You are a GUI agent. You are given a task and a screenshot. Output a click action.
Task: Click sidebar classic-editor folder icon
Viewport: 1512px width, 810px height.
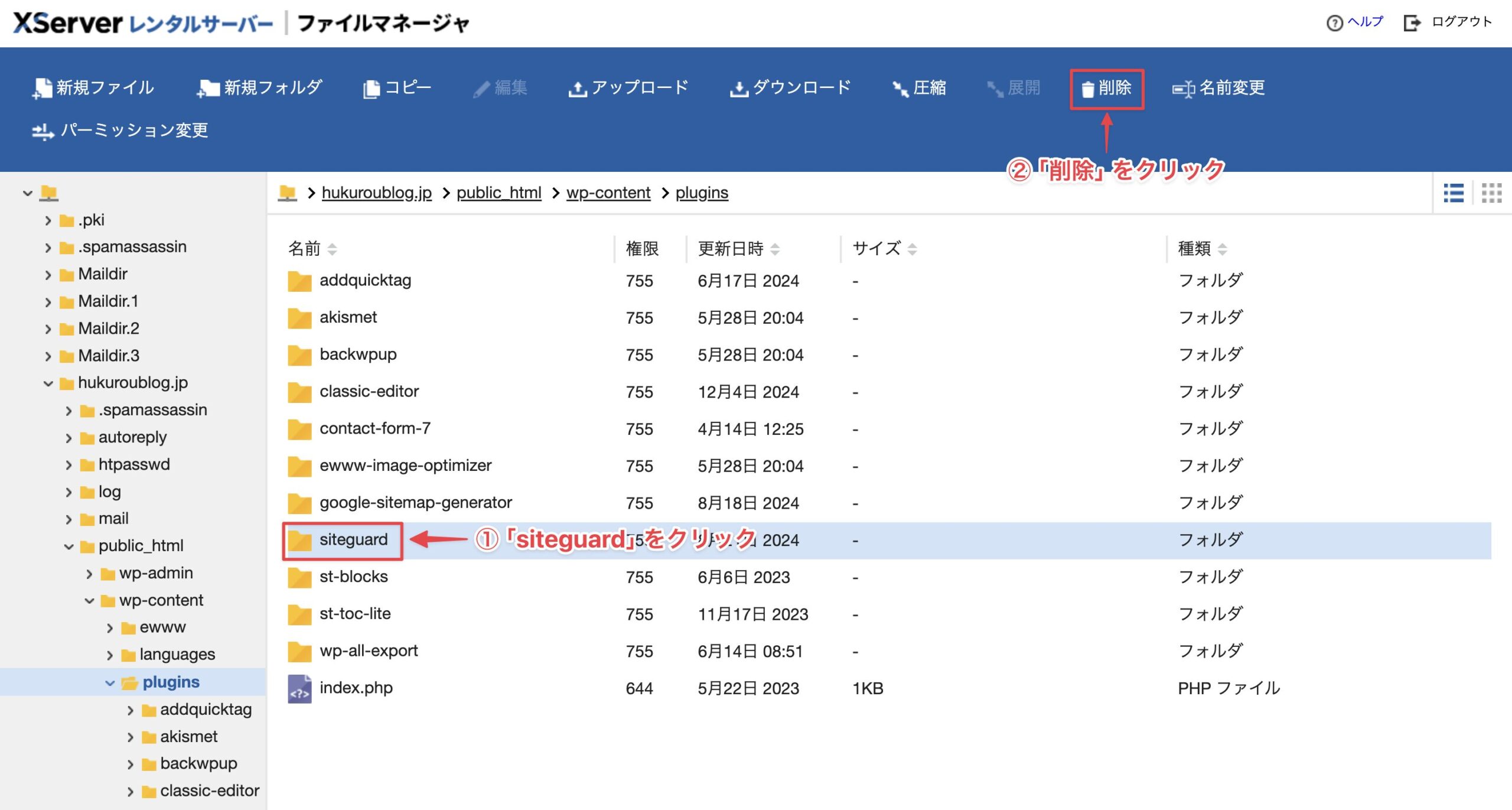149,792
